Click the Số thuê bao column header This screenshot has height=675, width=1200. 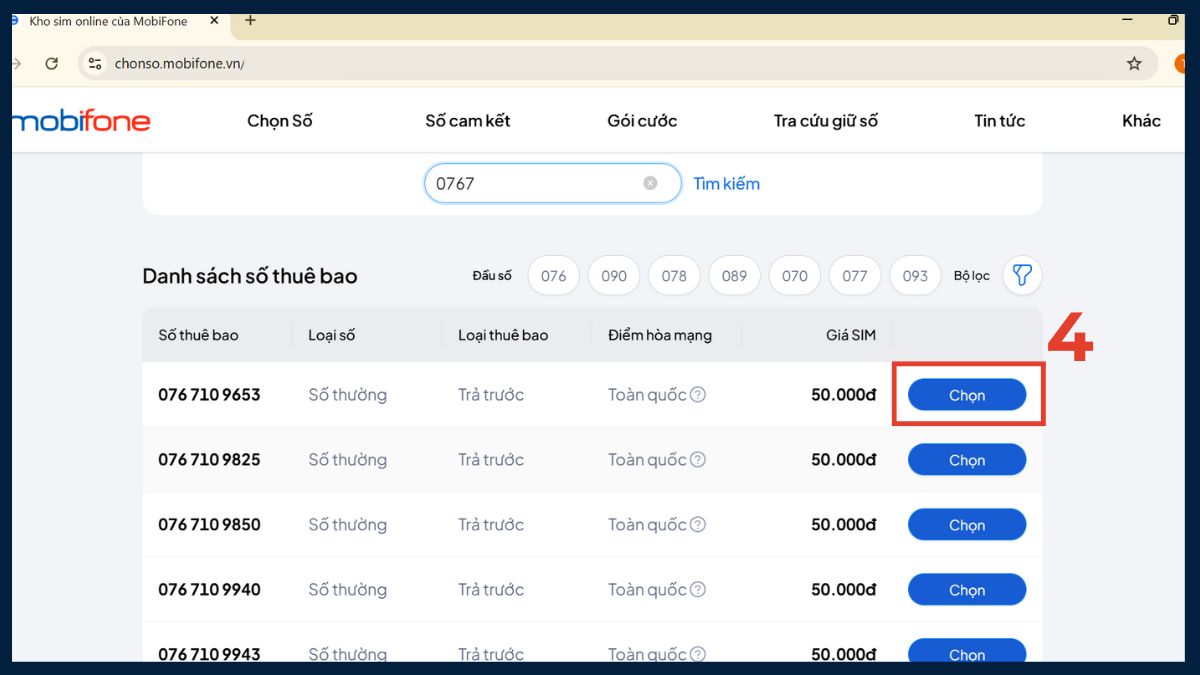pos(198,335)
